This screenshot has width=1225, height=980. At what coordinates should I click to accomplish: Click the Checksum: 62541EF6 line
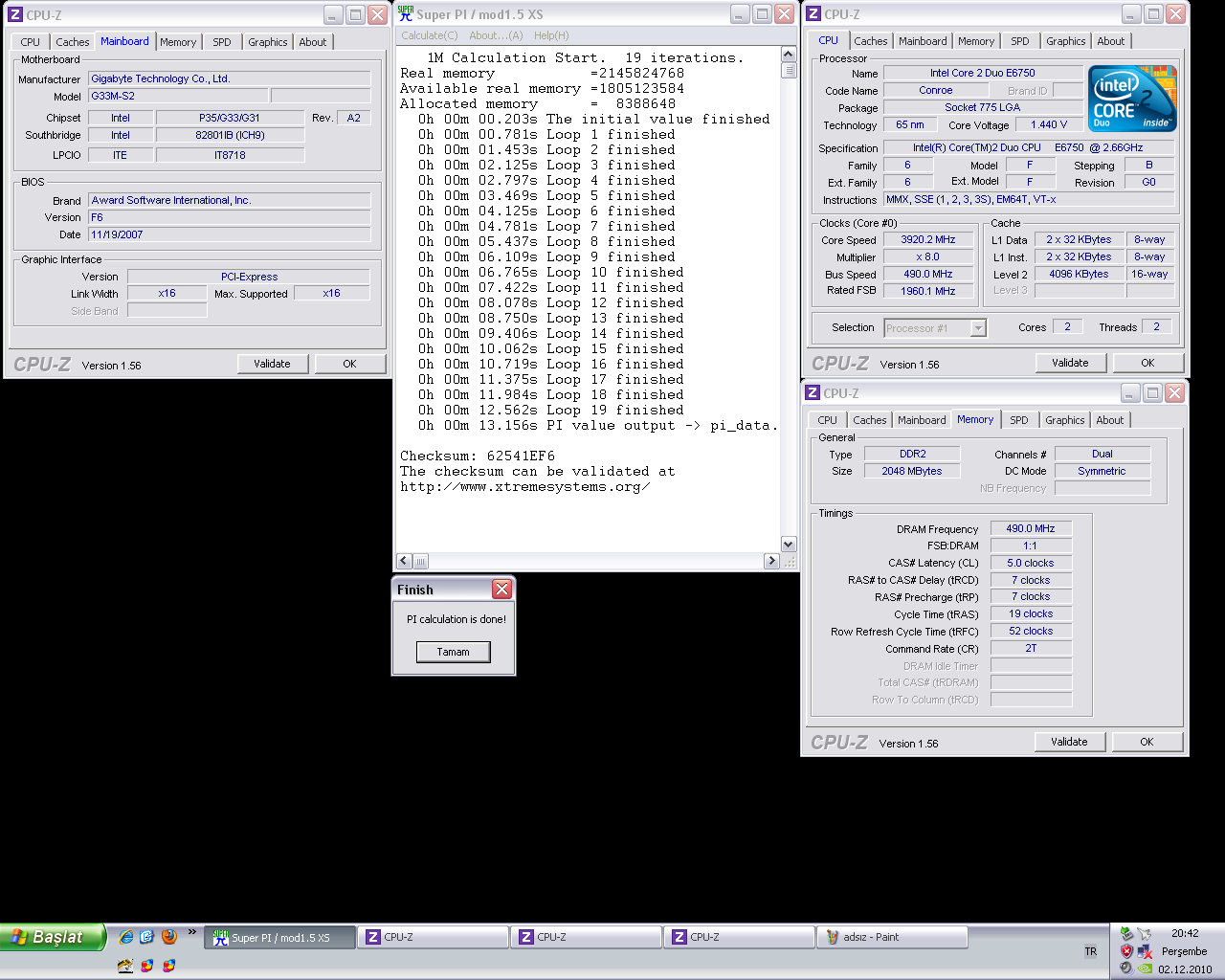tap(477, 456)
